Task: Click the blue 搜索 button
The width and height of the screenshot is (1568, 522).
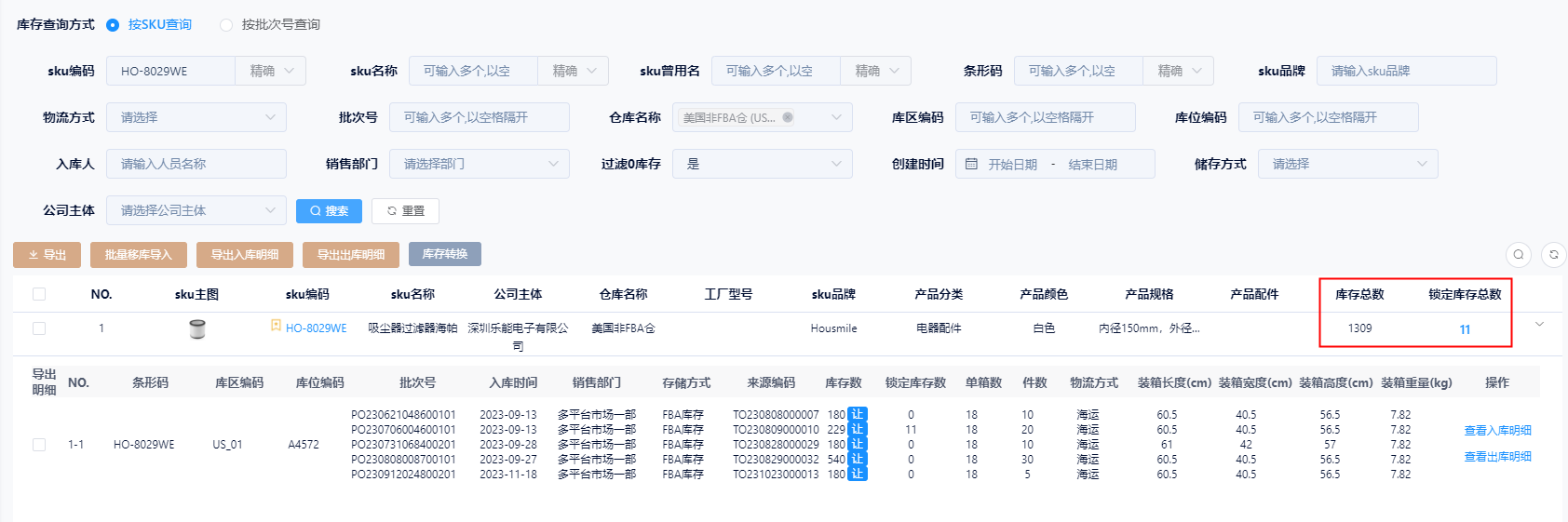Action: [x=329, y=211]
